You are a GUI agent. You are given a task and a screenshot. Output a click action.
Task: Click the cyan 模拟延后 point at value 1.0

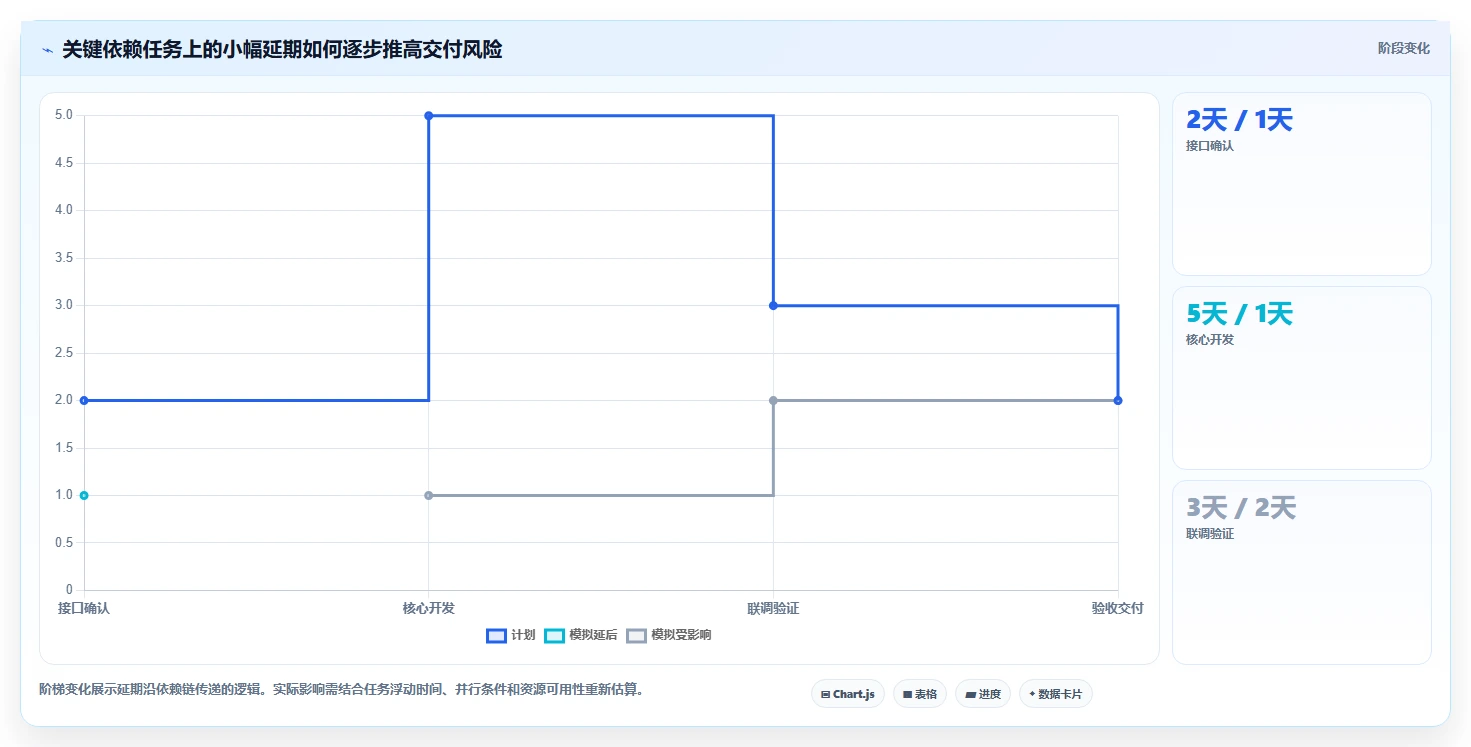coord(84,495)
